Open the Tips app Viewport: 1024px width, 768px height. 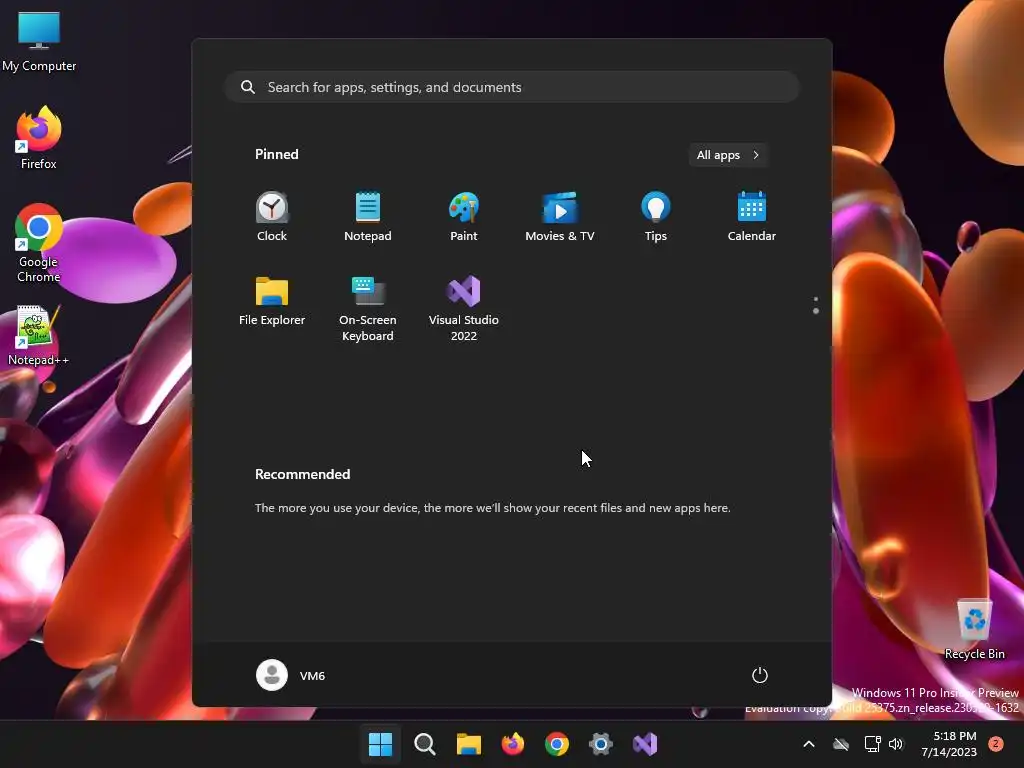click(x=656, y=217)
